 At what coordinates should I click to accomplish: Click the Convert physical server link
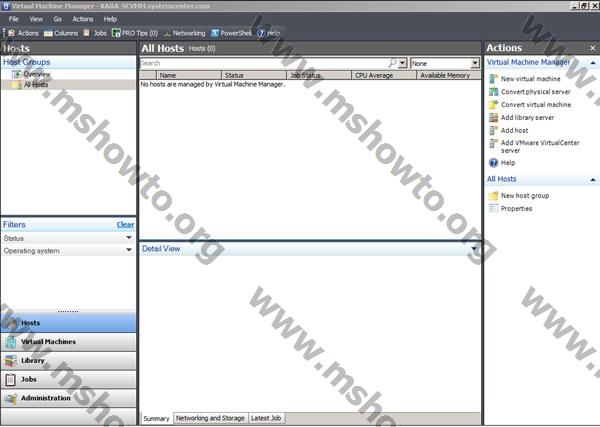[x=536, y=92]
